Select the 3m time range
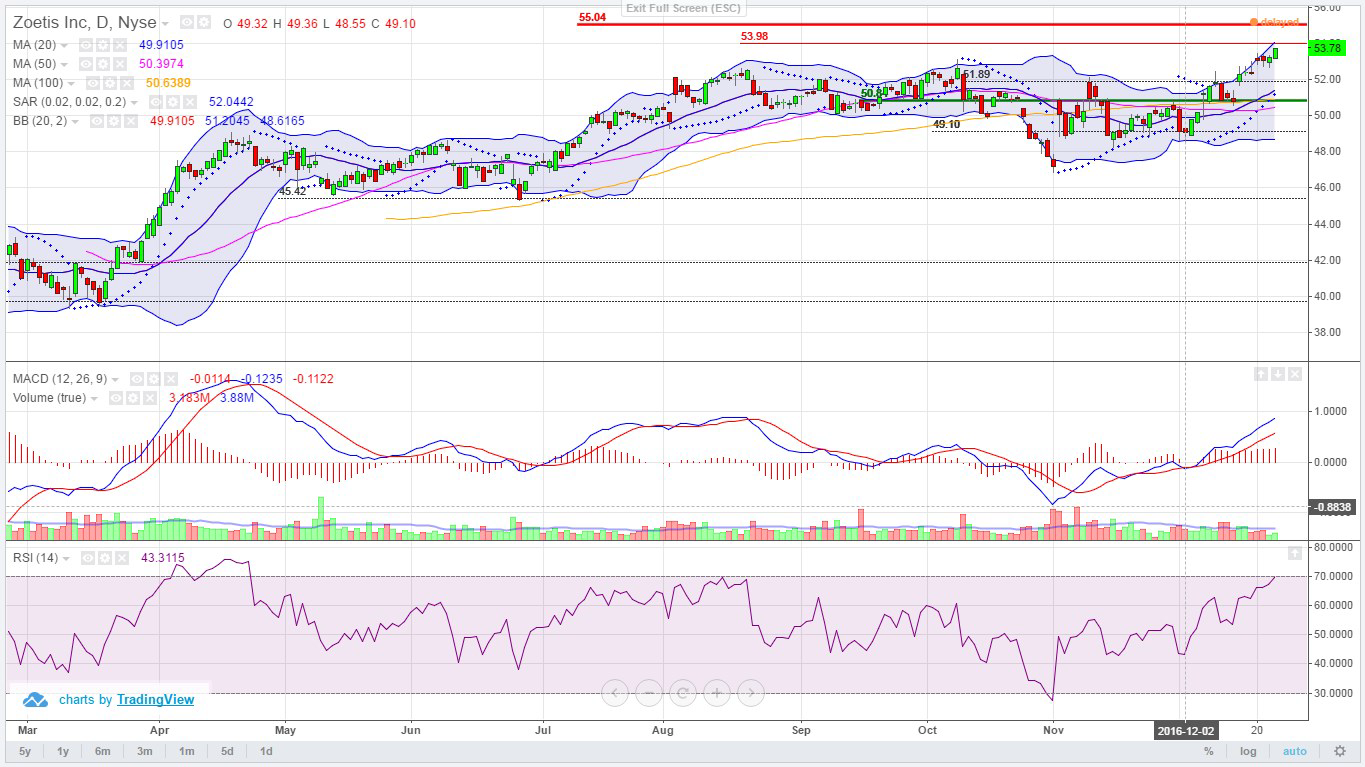 145,751
